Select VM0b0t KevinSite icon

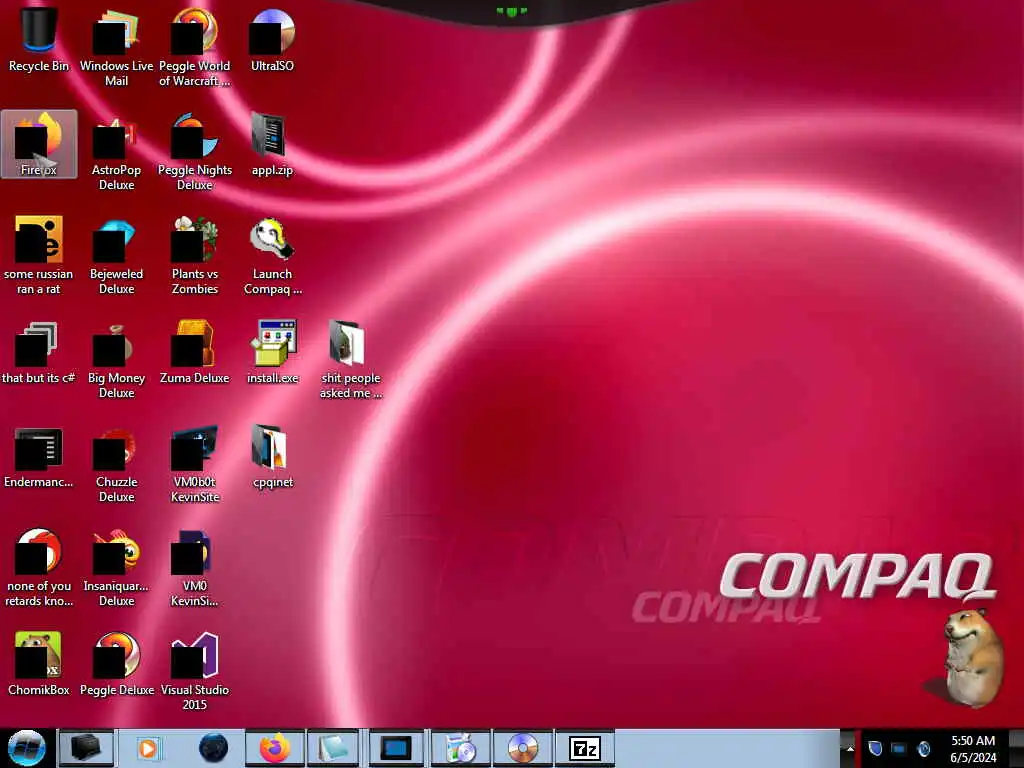[x=195, y=464]
